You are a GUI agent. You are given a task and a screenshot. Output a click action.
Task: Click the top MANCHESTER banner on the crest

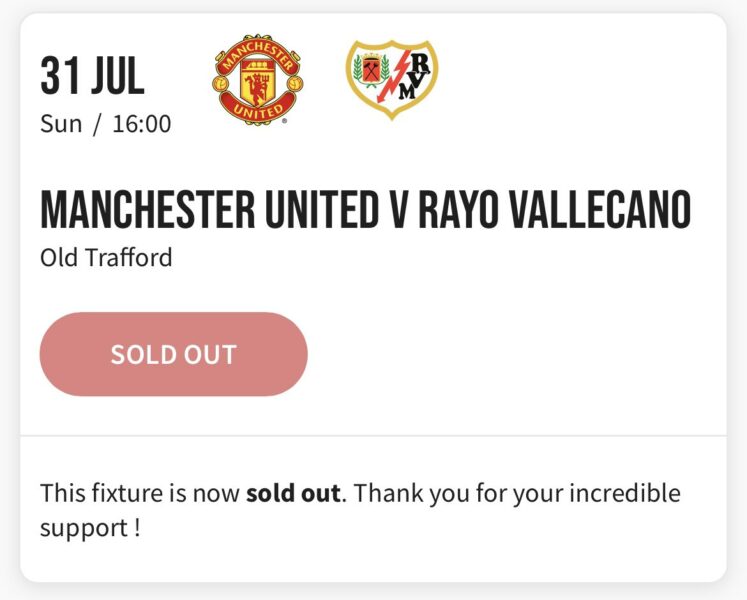tap(258, 50)
